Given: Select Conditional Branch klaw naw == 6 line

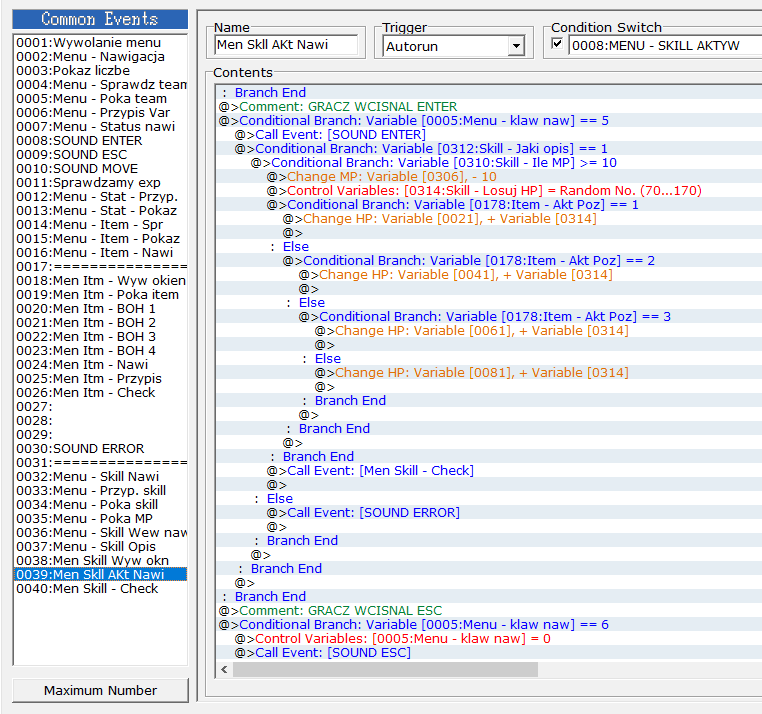Looking at the screenshot, I should click(489, 625).
